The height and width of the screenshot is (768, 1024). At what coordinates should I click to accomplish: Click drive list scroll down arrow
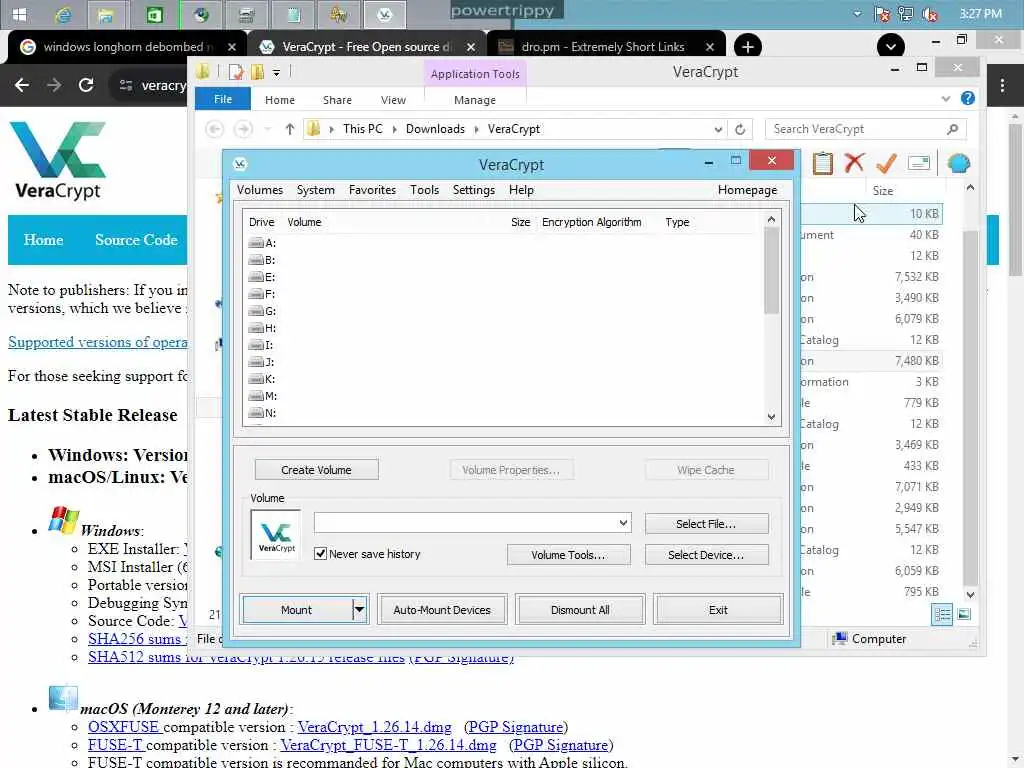pos(771,417)
